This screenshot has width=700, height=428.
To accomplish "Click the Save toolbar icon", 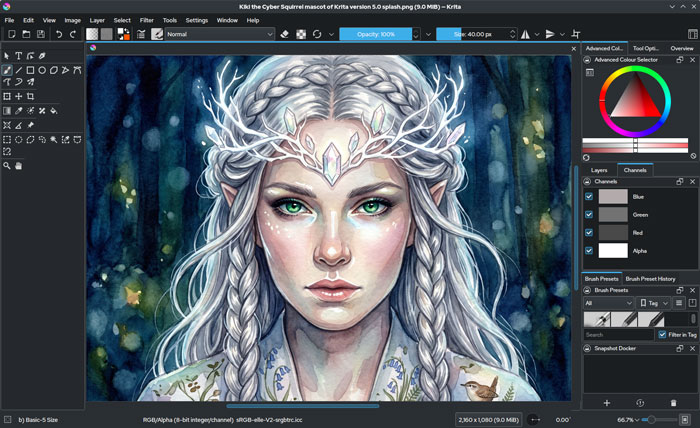I will [41, 34].
